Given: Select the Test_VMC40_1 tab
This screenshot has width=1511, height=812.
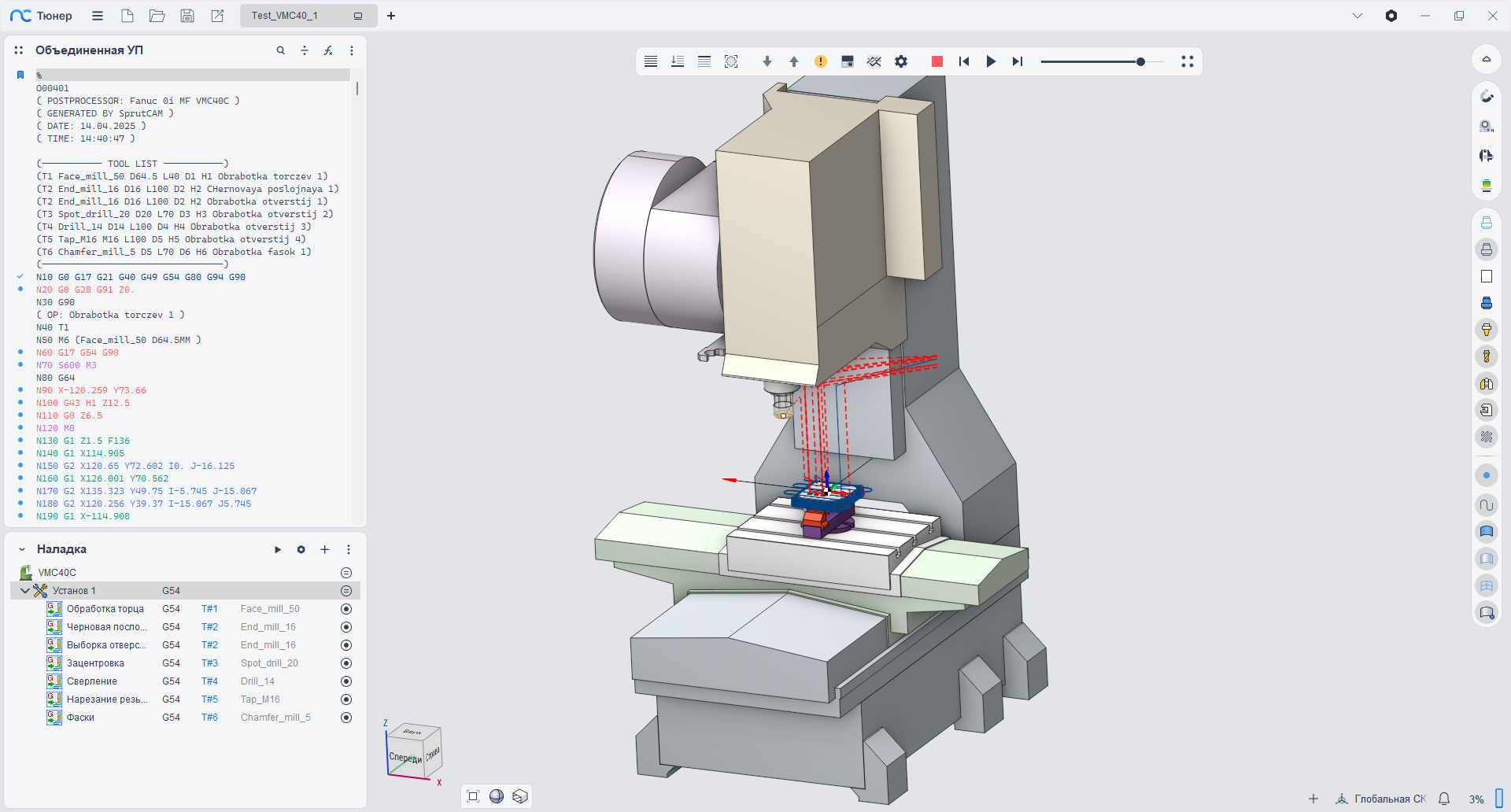Looking at the screenshot, I should [x=285, y=16].
